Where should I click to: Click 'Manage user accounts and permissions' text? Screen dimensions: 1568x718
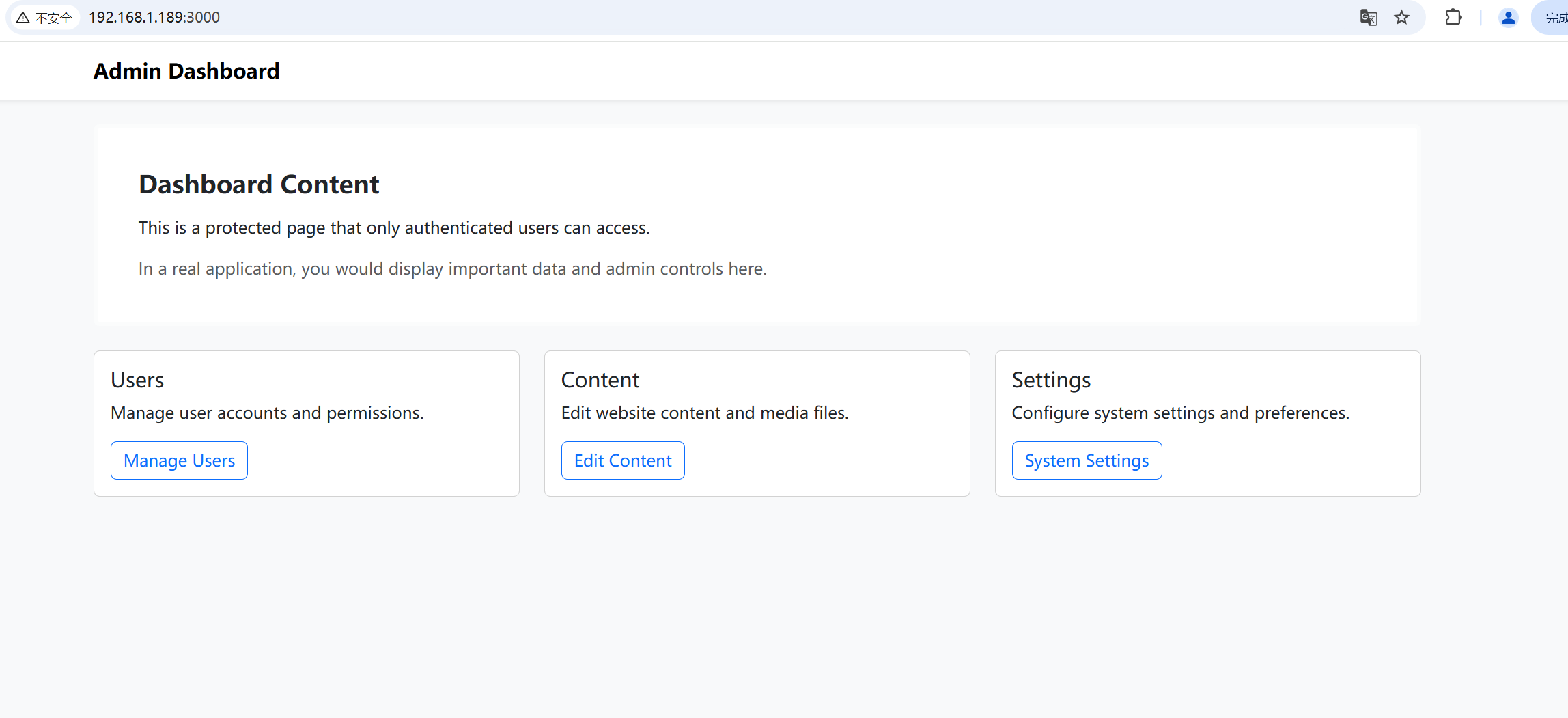click(267, 413)
